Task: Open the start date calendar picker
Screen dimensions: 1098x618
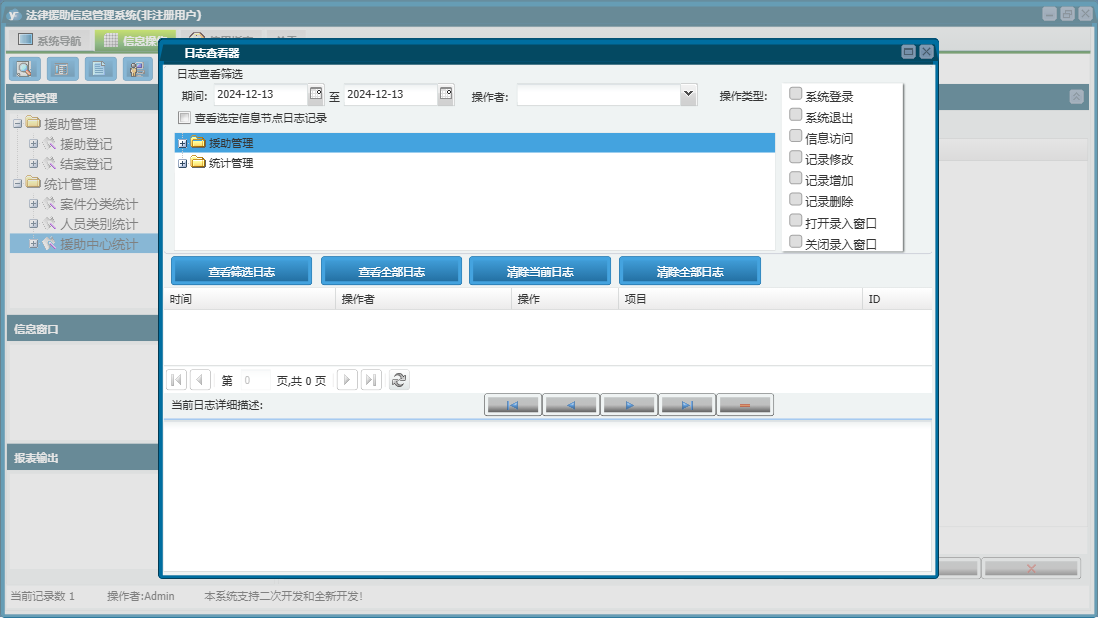Action: click(x=316, y=93)
